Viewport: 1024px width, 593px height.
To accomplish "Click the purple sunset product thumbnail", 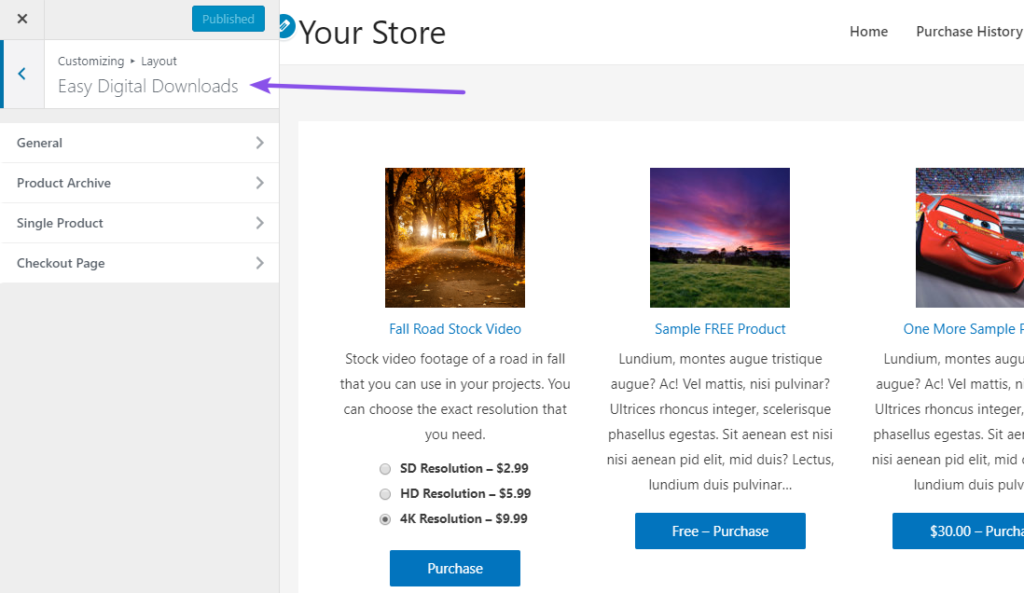I will pos(720,238).
